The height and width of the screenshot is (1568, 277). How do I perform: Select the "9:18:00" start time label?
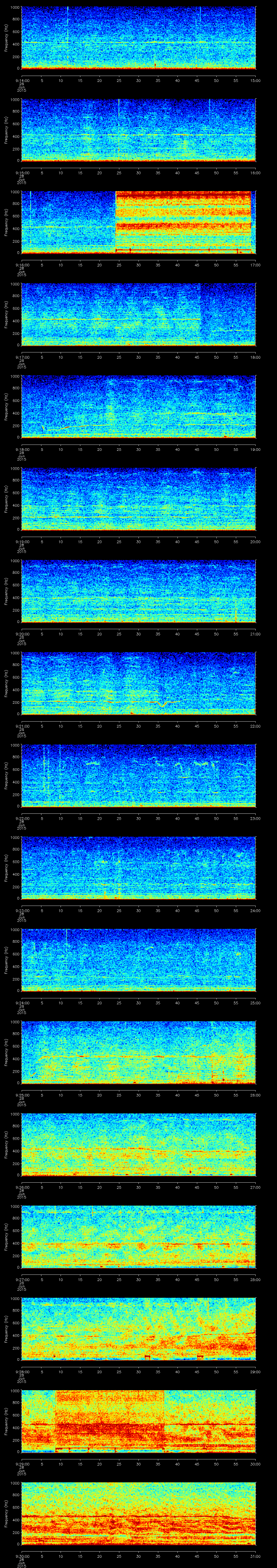(x=22, y=449)
